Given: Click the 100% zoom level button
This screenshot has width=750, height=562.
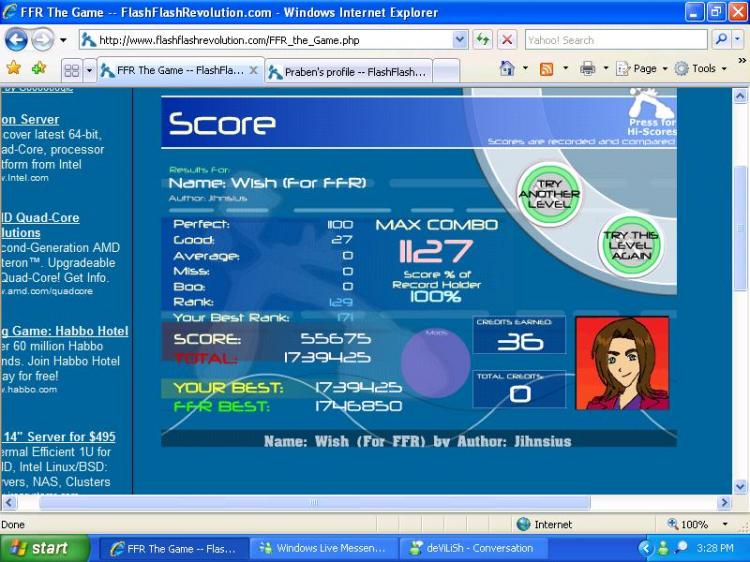Looking at the screenshot, I should click(x=688, y=524).
